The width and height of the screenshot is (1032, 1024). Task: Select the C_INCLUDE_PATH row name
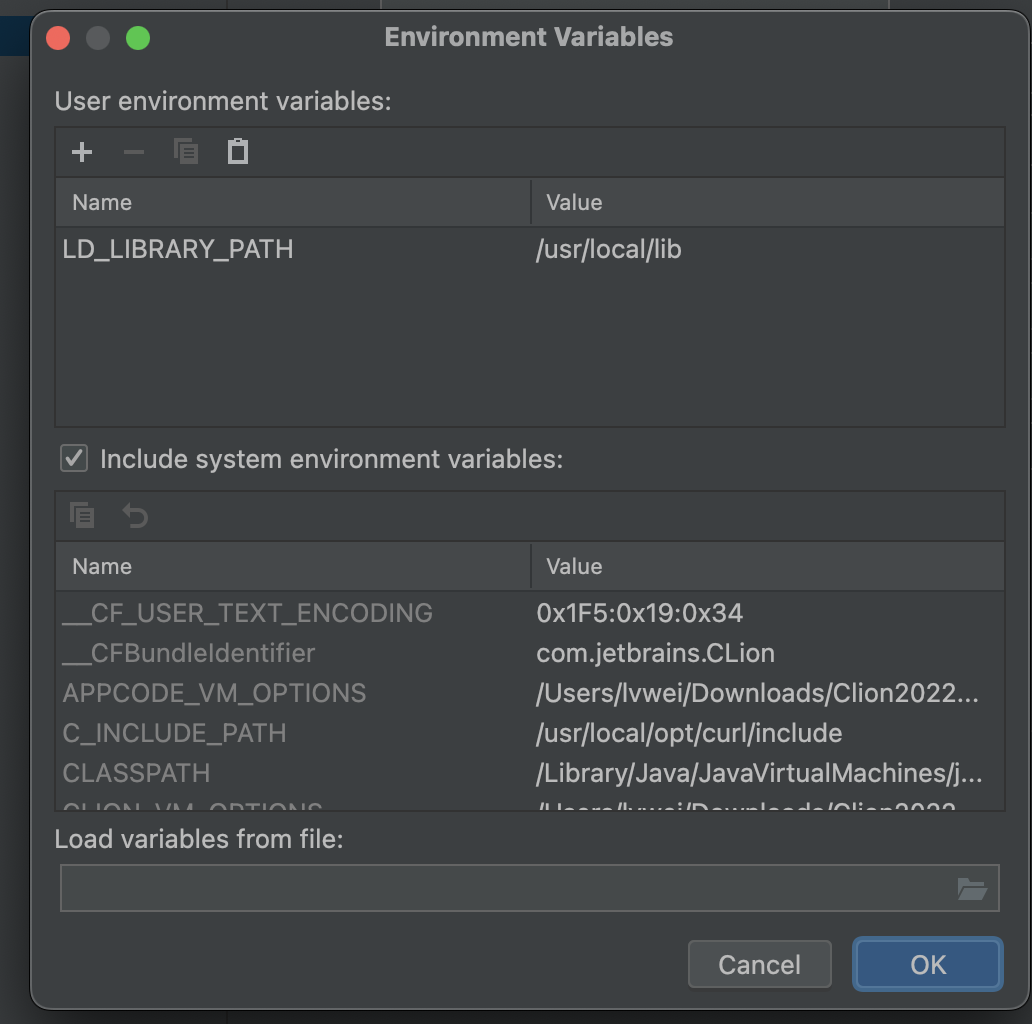(x=174, y=734)
